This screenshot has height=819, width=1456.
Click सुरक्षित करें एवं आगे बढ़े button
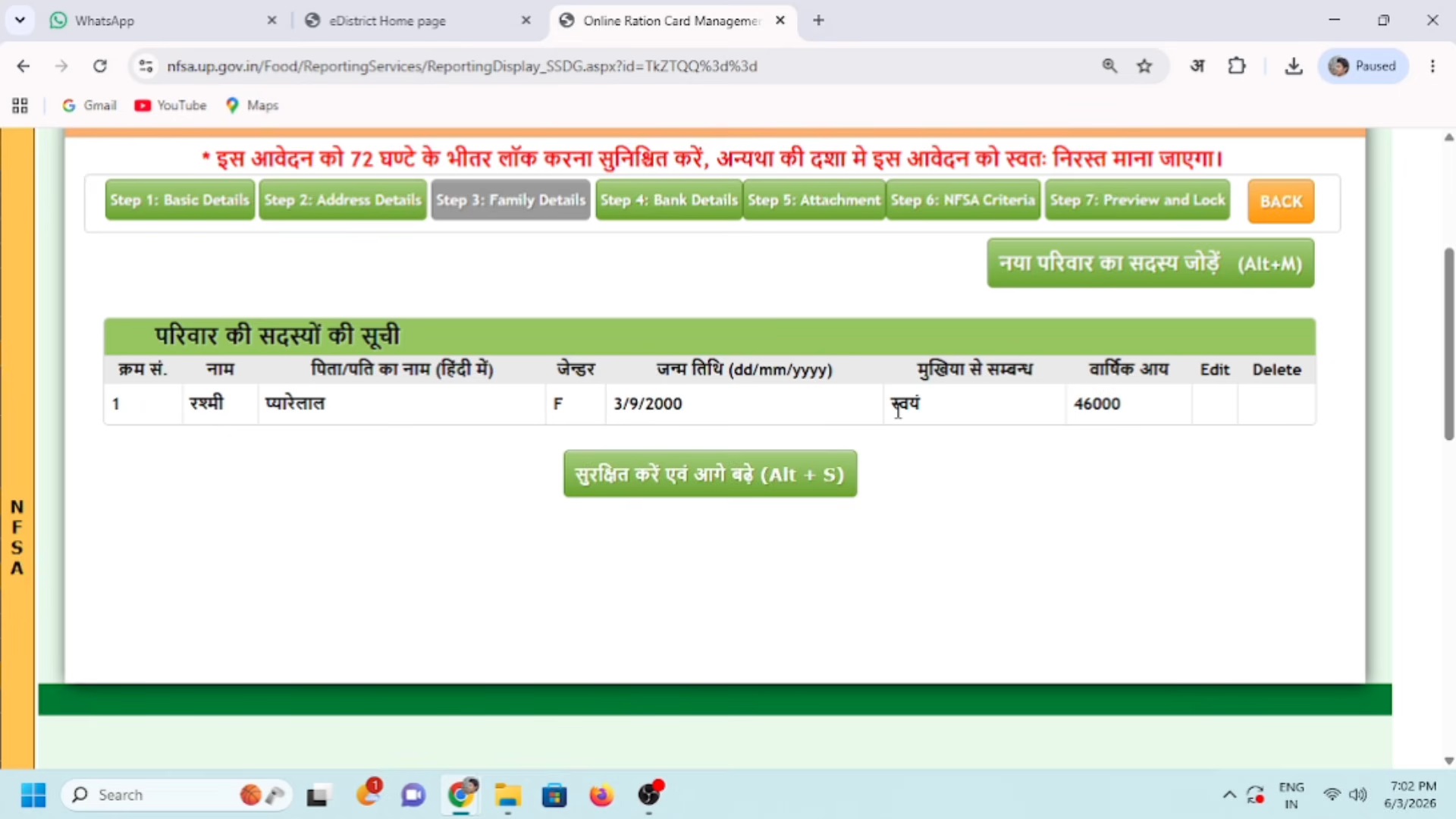point(710,474)
